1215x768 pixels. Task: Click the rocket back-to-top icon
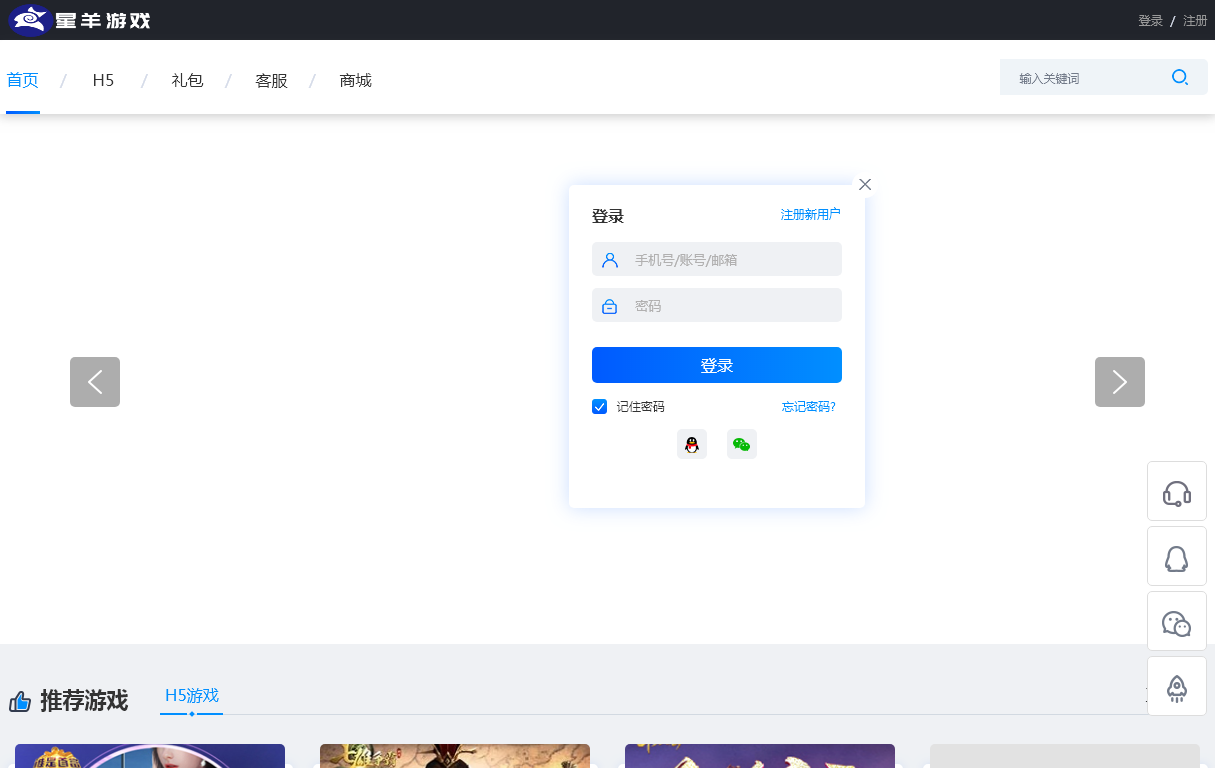(1177, 686)
